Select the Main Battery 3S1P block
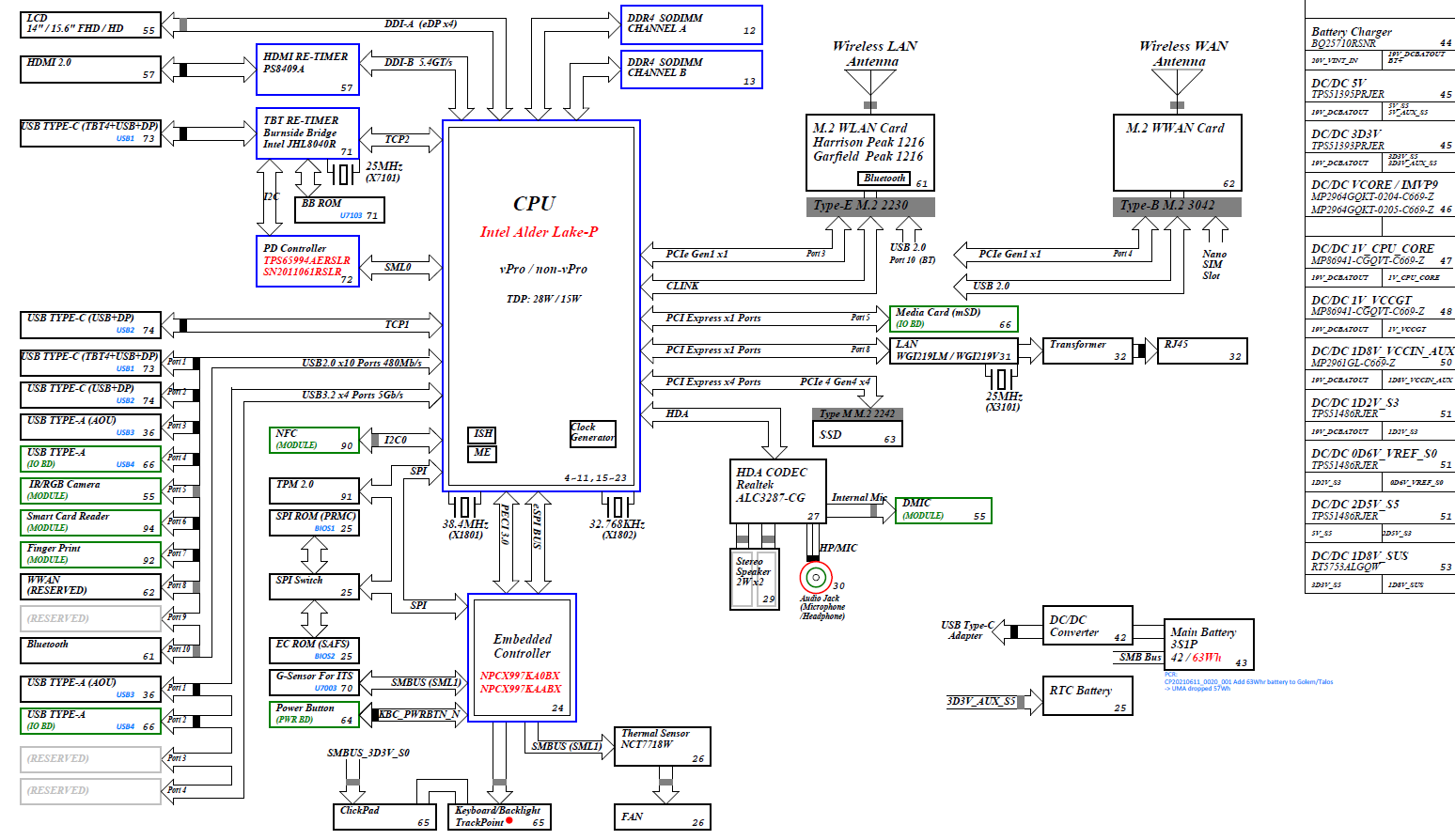Screen dimensions: 1455x840 [1208, 645]
